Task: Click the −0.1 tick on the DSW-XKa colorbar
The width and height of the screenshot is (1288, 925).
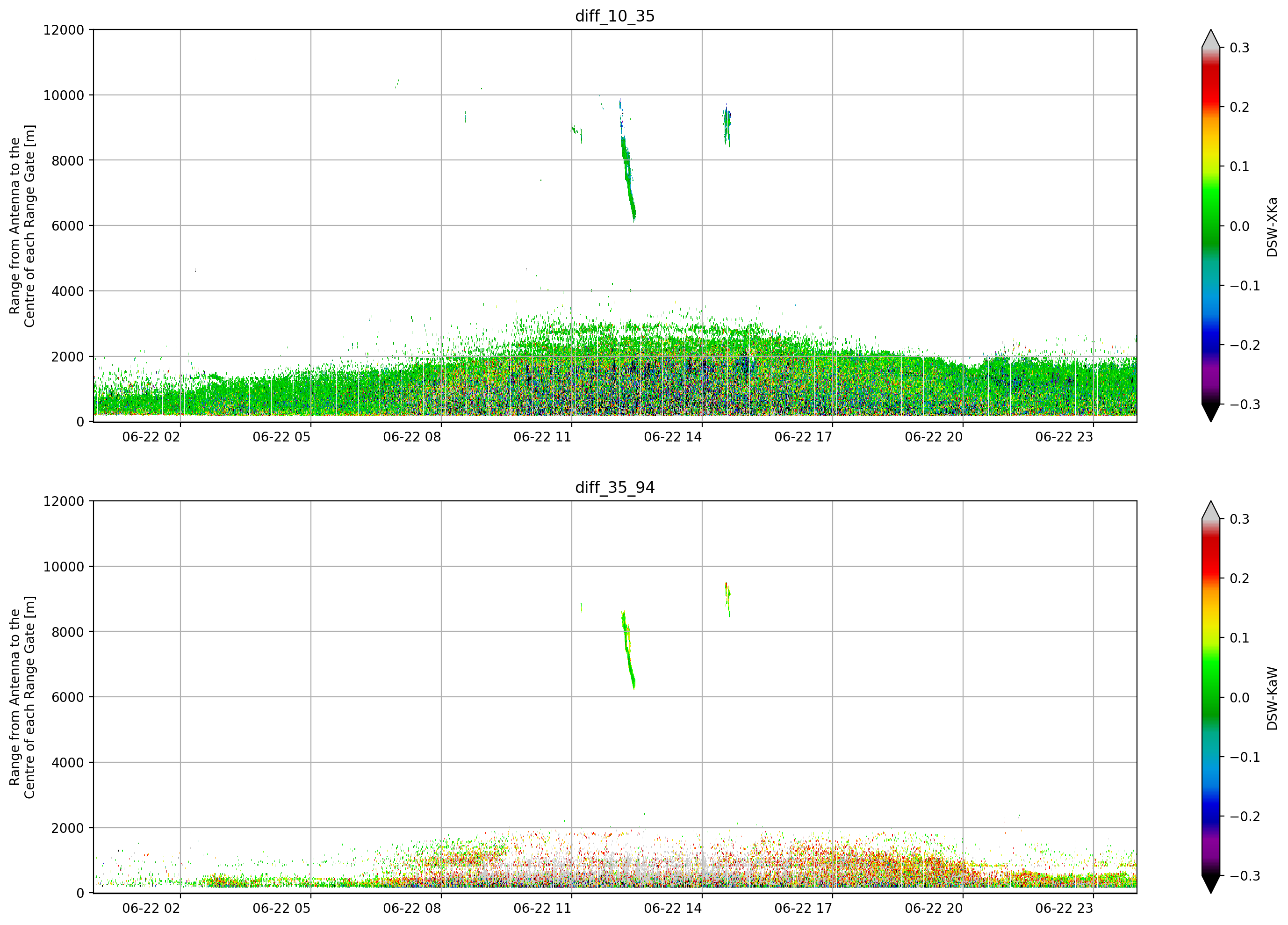Action: tap(1245, 286)
